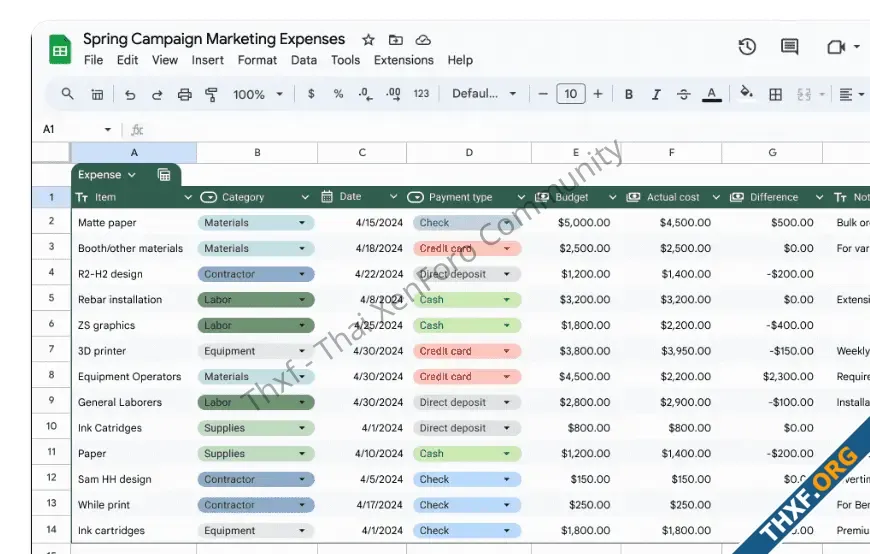The width and height of the screenshot is (870, 554).
Task: Format as percent
Action: click(x=338, y=94)
